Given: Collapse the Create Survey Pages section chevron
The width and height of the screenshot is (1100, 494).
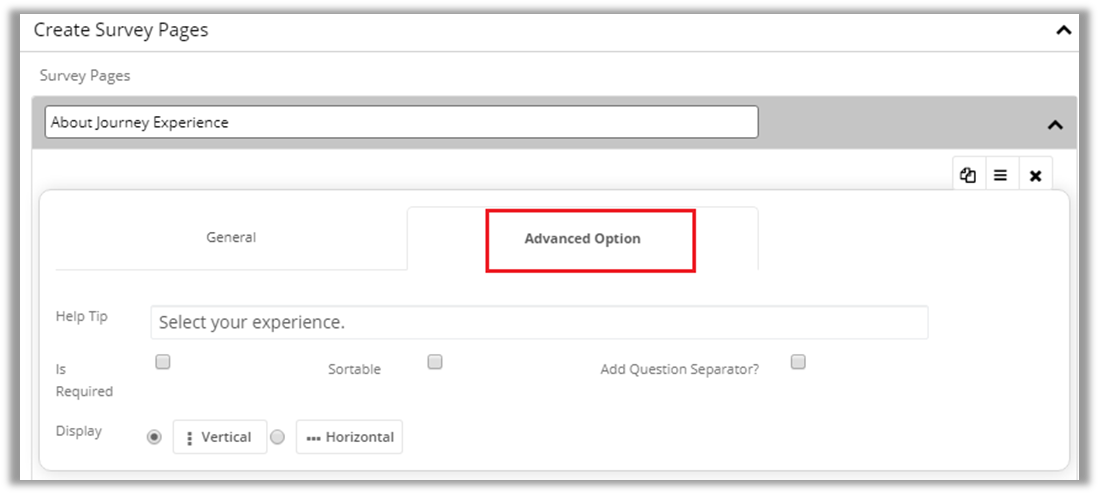Looking at the screenshot, I should tap(1062, 30).
